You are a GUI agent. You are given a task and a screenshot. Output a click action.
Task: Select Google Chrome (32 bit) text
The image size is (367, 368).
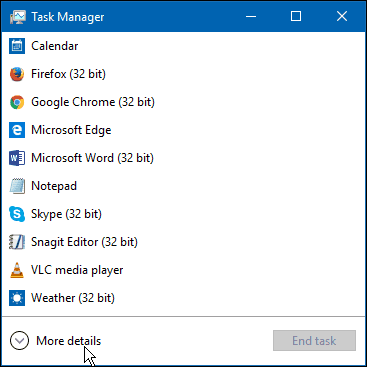pyautogui.click(x=93, y=102)
